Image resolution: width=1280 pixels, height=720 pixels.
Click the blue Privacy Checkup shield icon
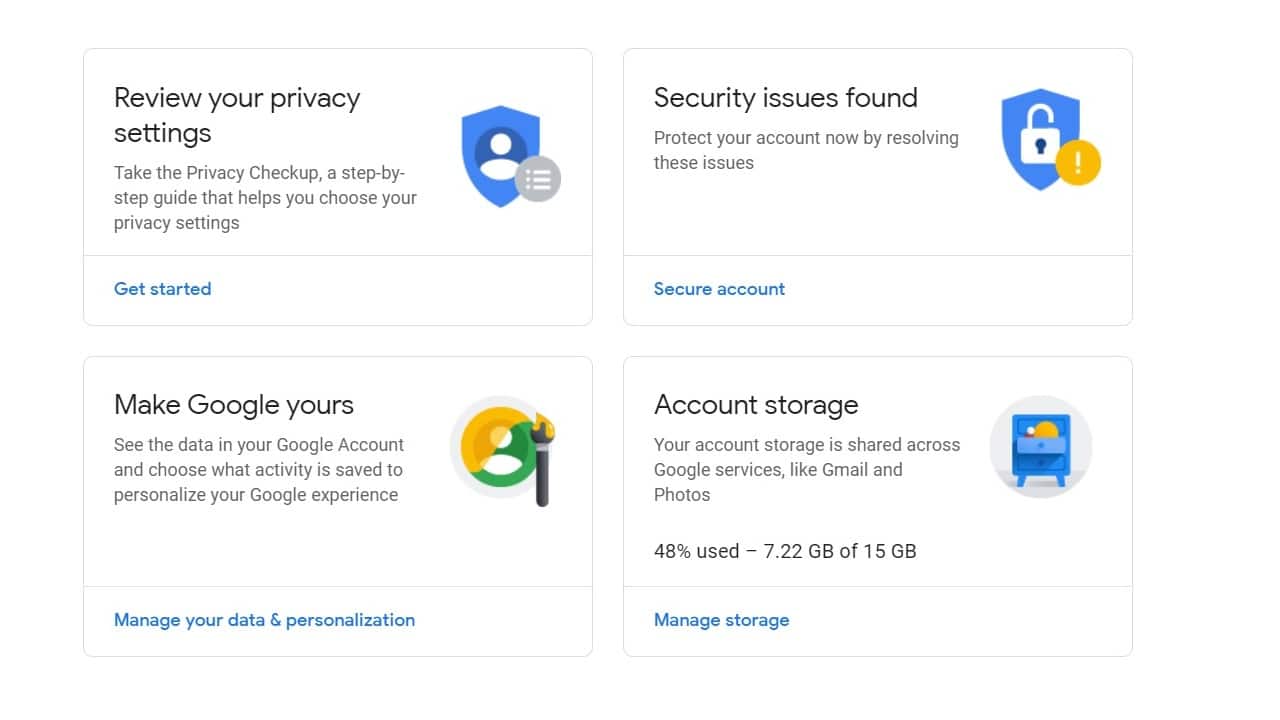click(498, 153)
